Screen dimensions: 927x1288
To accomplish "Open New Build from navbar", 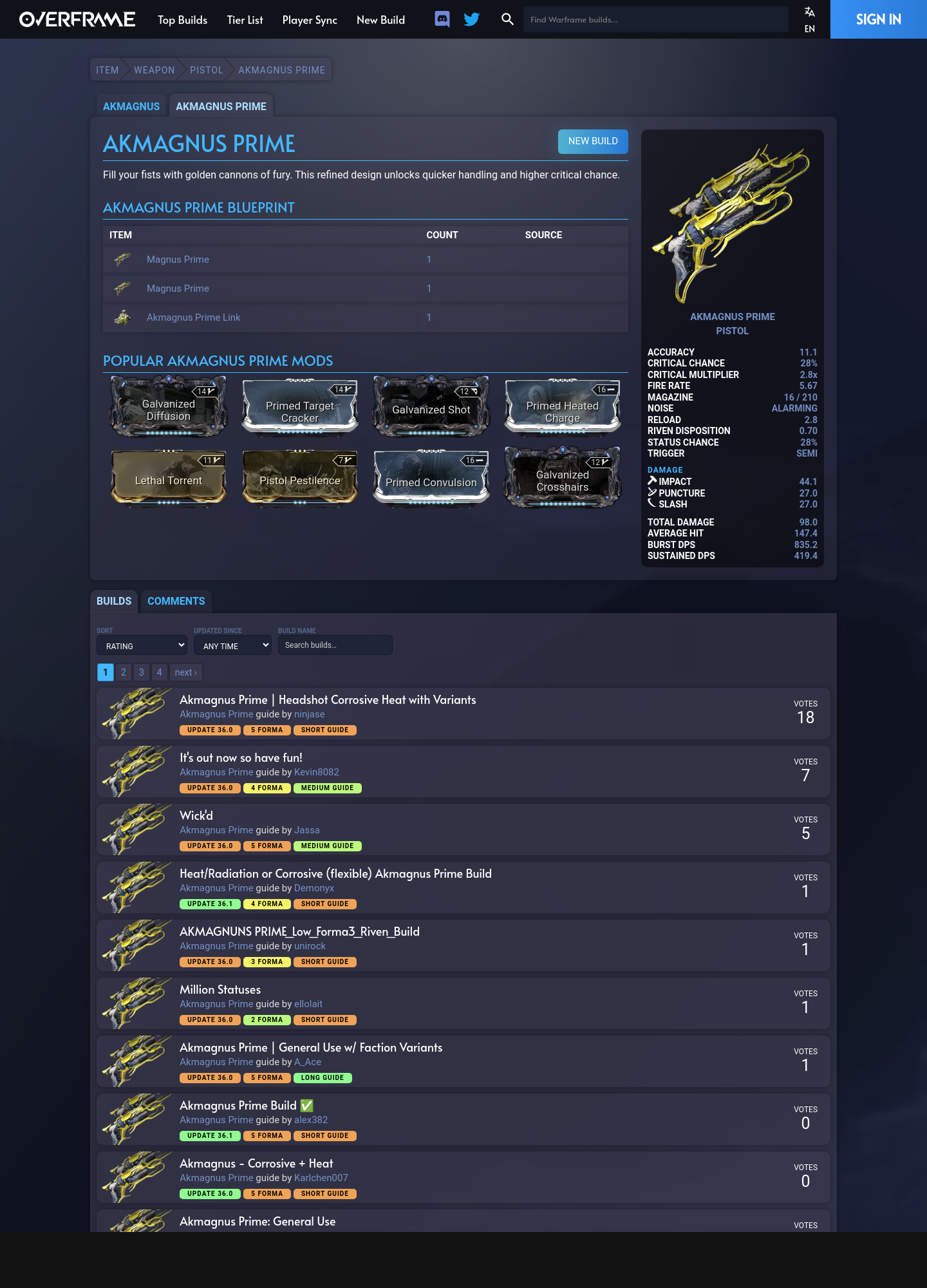I will coord(380,20).
